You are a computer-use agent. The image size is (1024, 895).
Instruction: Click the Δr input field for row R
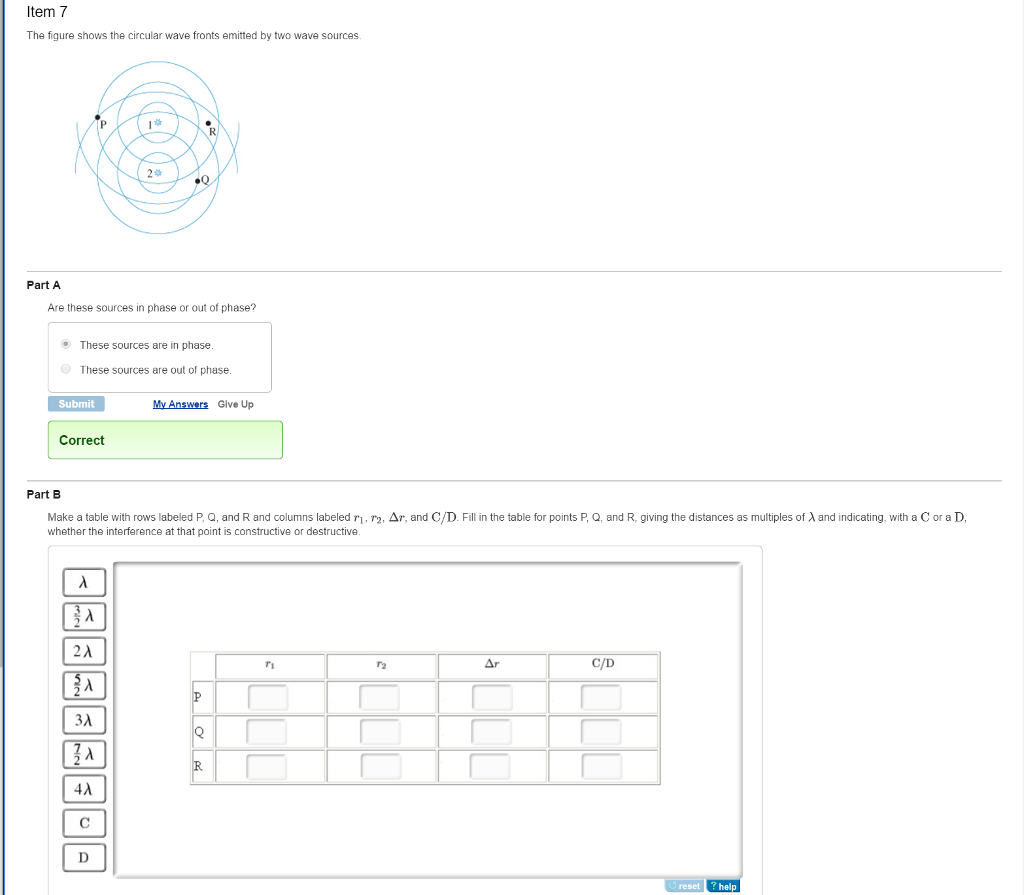(x=491, y=764)
